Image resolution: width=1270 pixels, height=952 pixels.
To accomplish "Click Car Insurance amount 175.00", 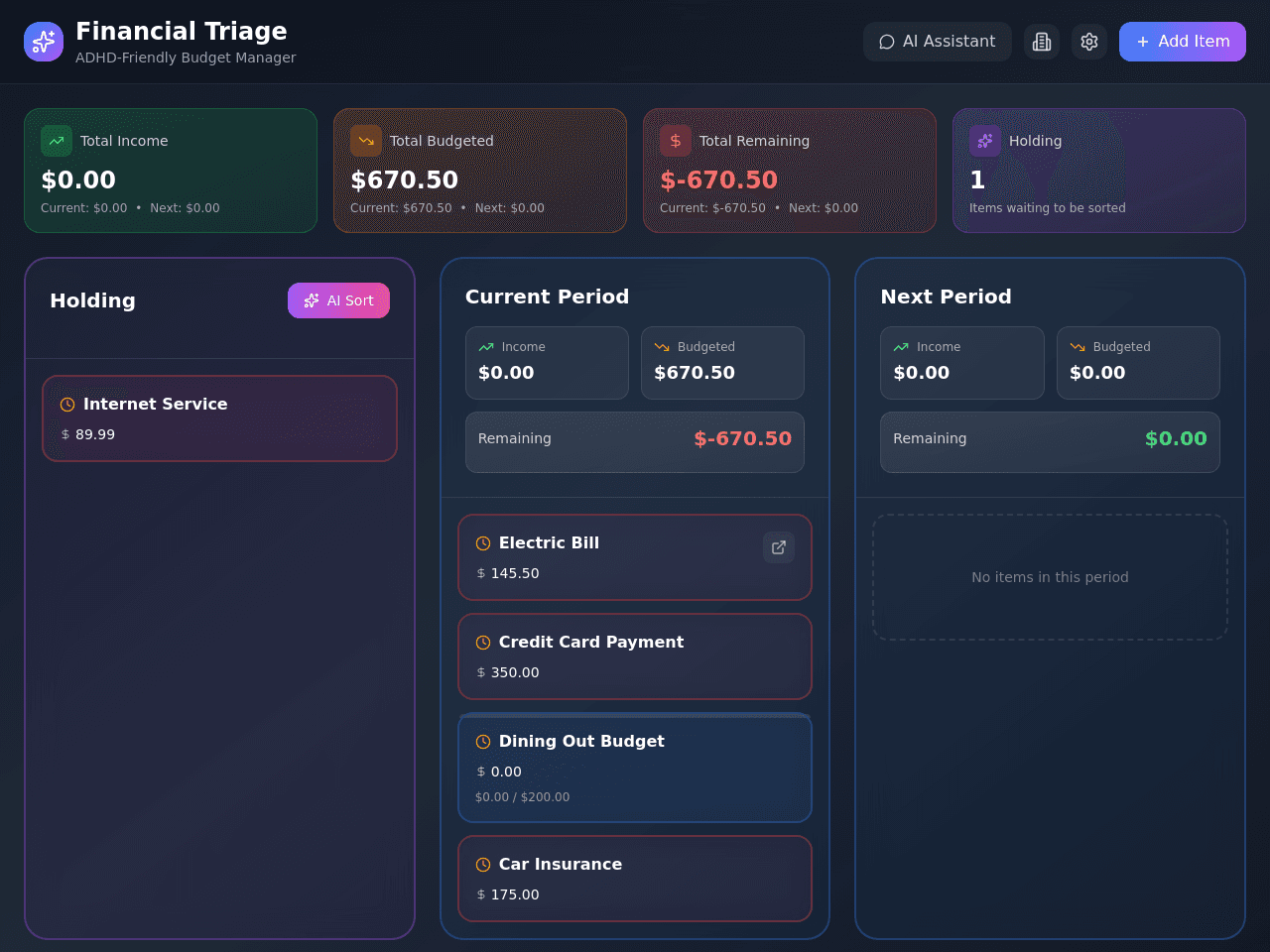I will pyautogui.click(x=515, y=894).
